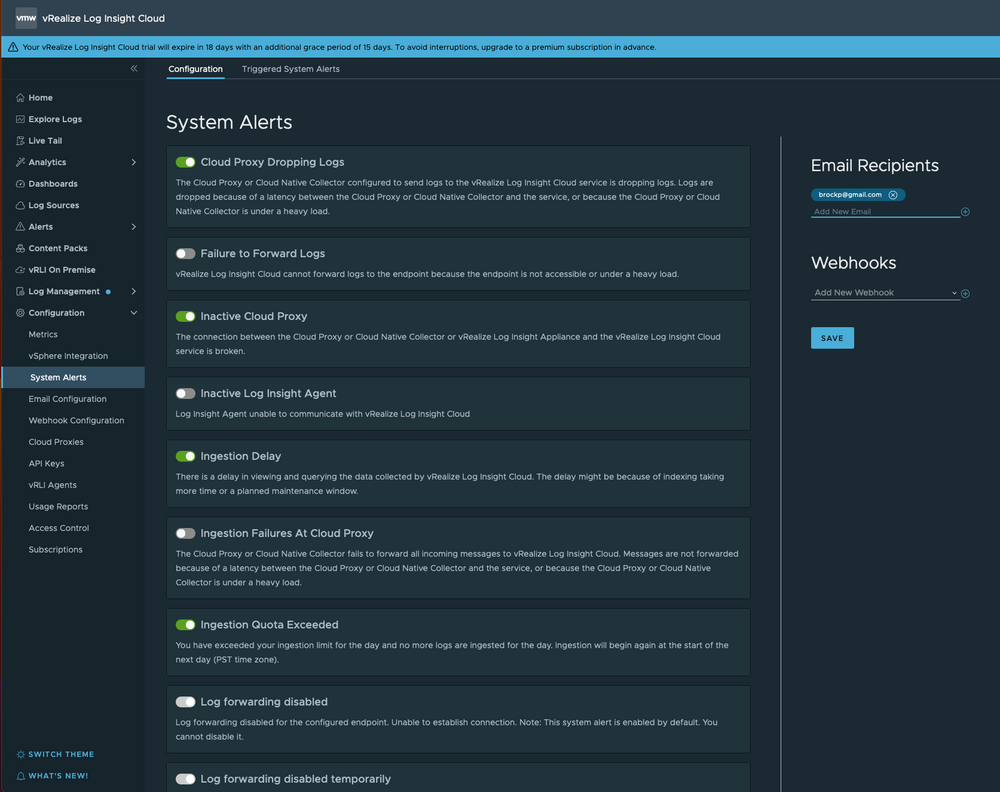Open vRLI Agents page
Image resolution: width=1000 pixels, height=792 pixels.
coord(52,485)
